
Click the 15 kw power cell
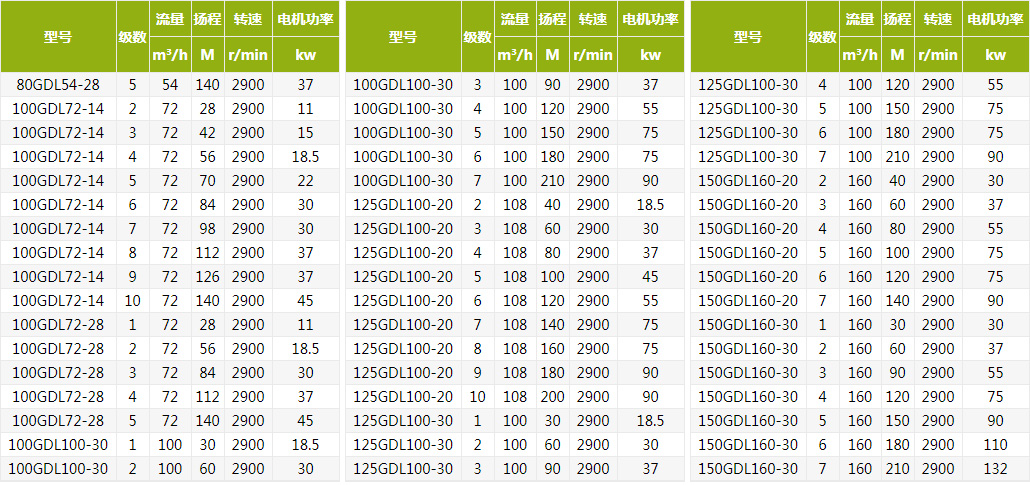click(306, 133)
